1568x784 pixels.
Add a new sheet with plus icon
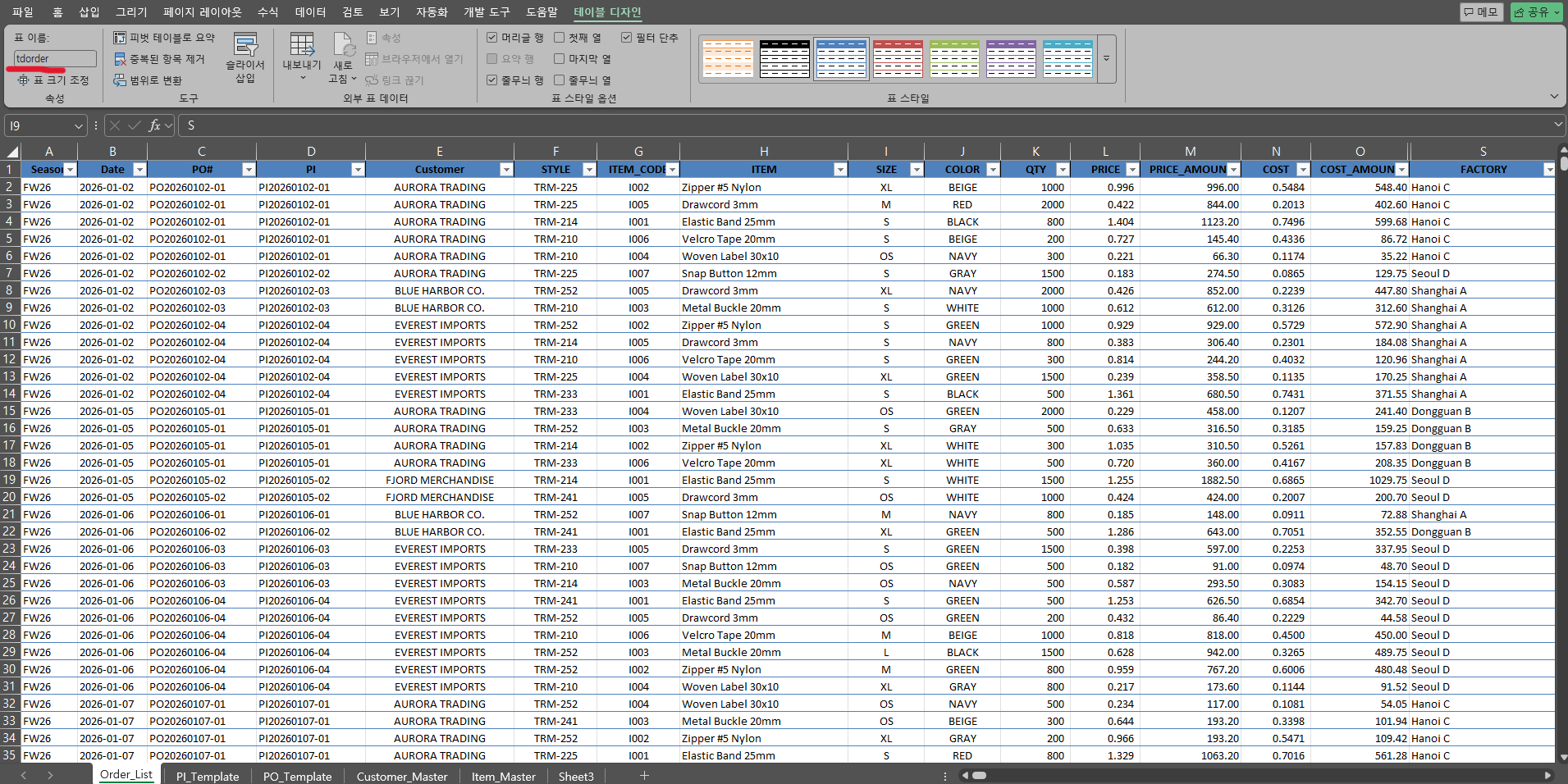tap(644, 776)
